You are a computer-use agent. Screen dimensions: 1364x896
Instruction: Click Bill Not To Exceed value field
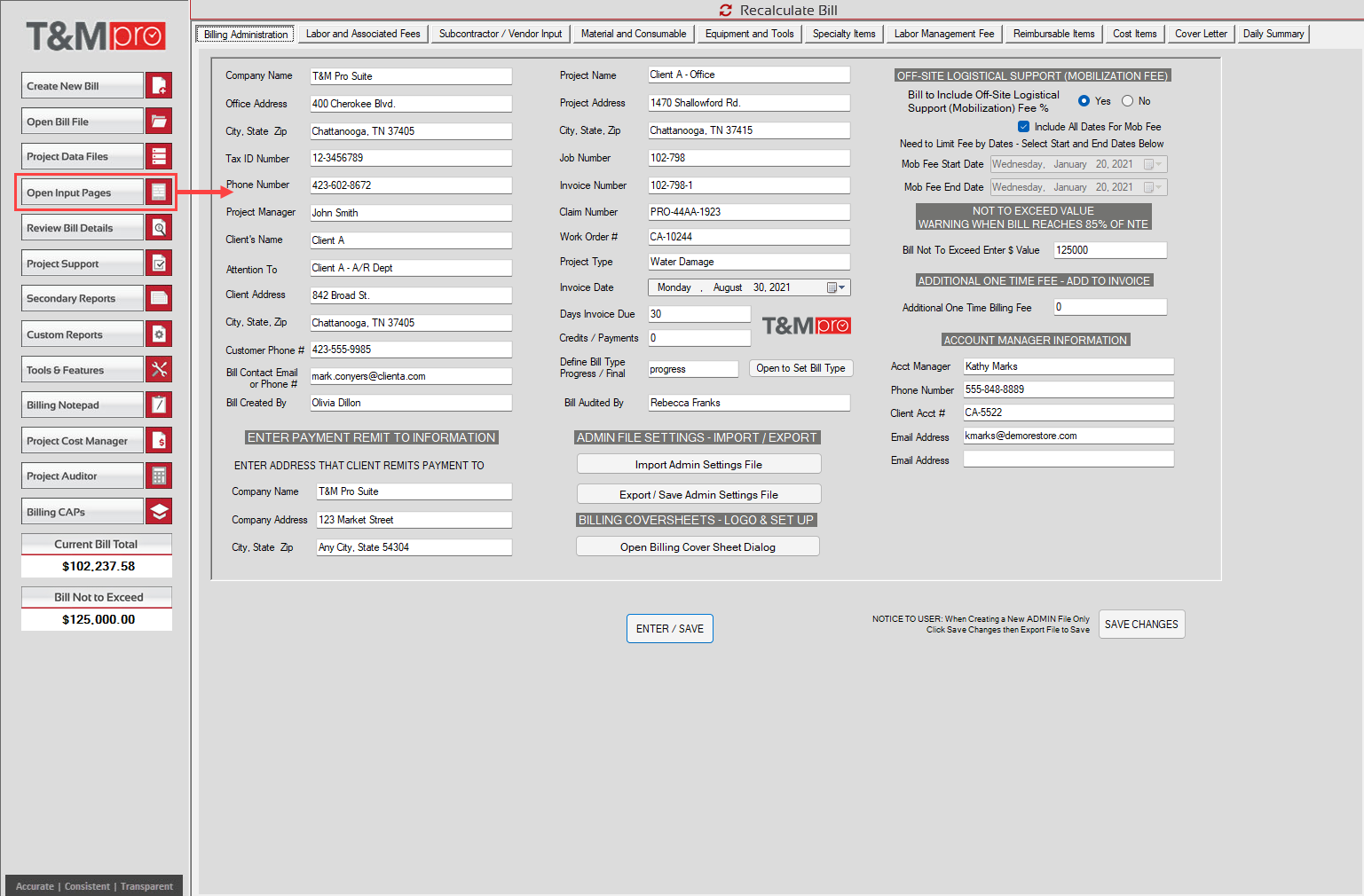[x=1110, y=250]
